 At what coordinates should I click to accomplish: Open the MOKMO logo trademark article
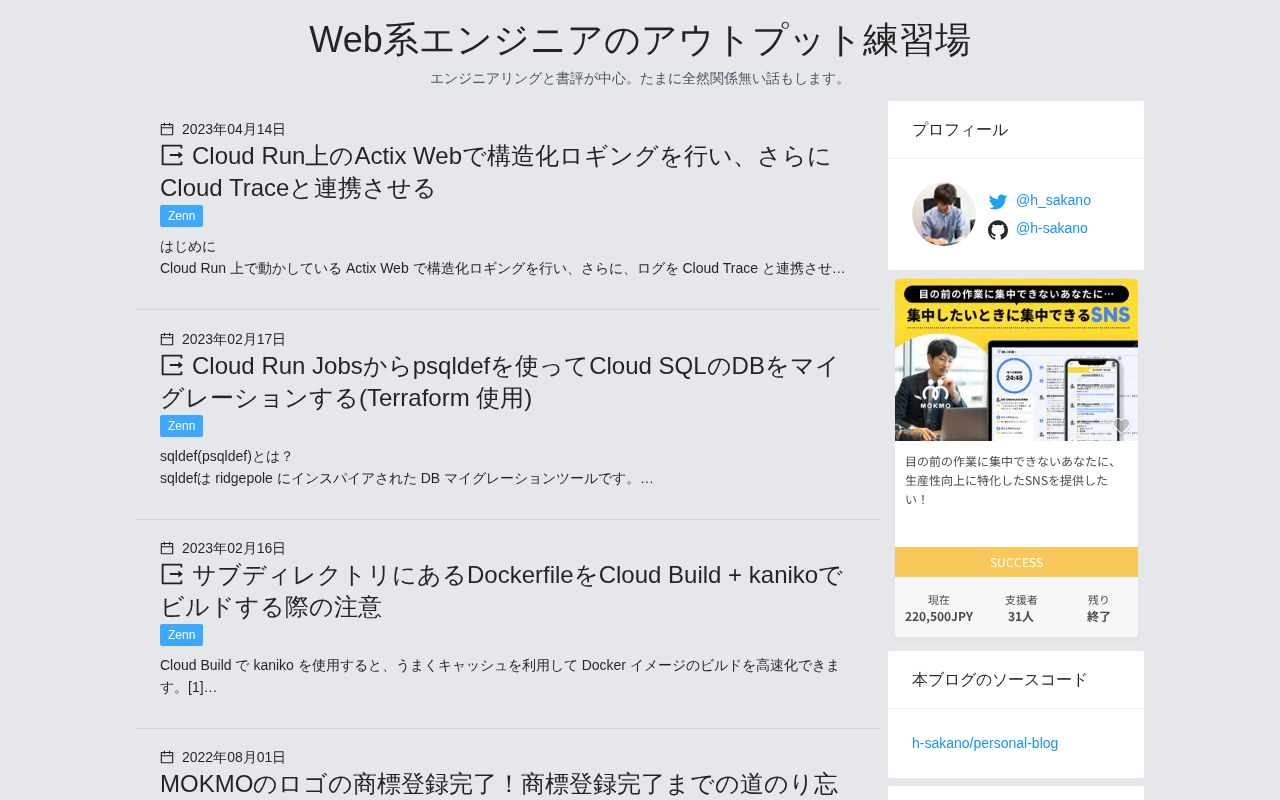(x=498, y=784)
